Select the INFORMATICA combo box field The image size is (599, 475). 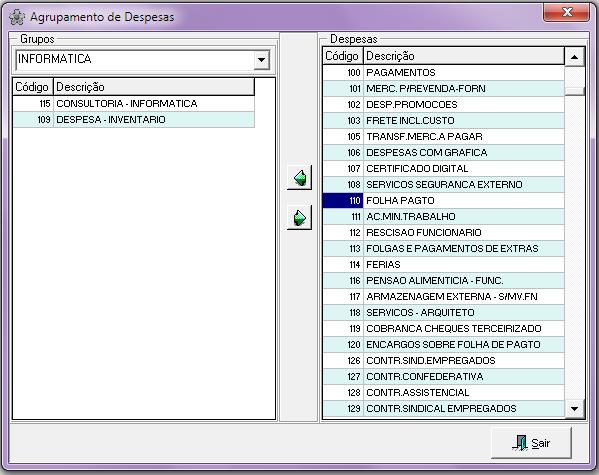click(142, 60)
